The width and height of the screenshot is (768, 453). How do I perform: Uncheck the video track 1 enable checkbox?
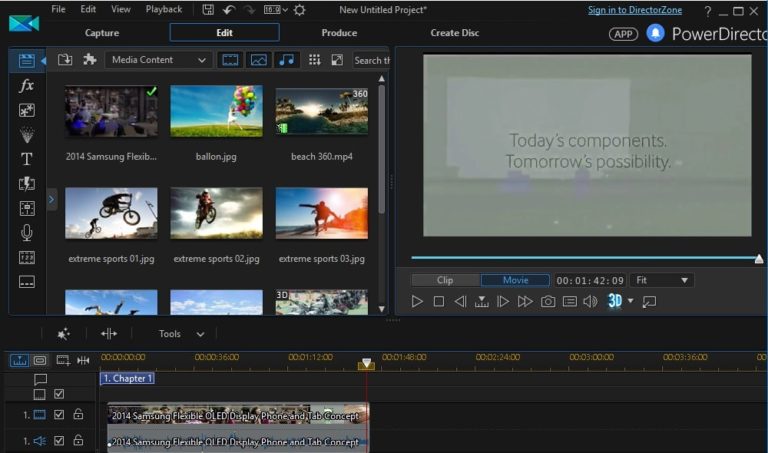click(59, 414)
